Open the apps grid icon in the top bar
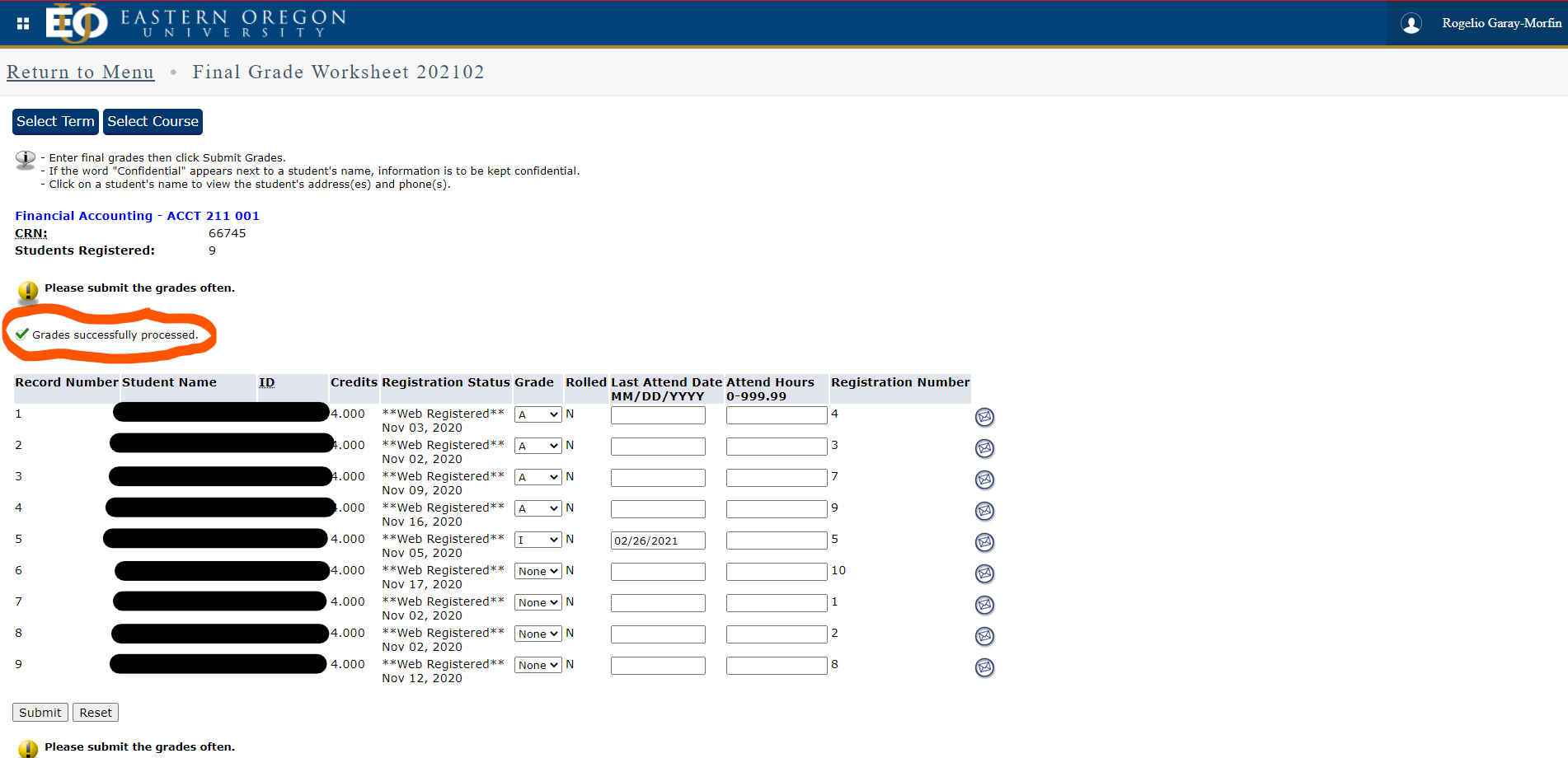This screenshot has height=758, width=1568. [x=21, y=23]
